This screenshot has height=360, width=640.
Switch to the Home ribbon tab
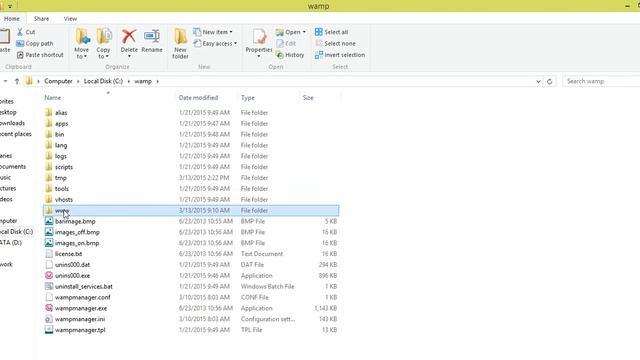pyautogui.click(x=12, y=19)
